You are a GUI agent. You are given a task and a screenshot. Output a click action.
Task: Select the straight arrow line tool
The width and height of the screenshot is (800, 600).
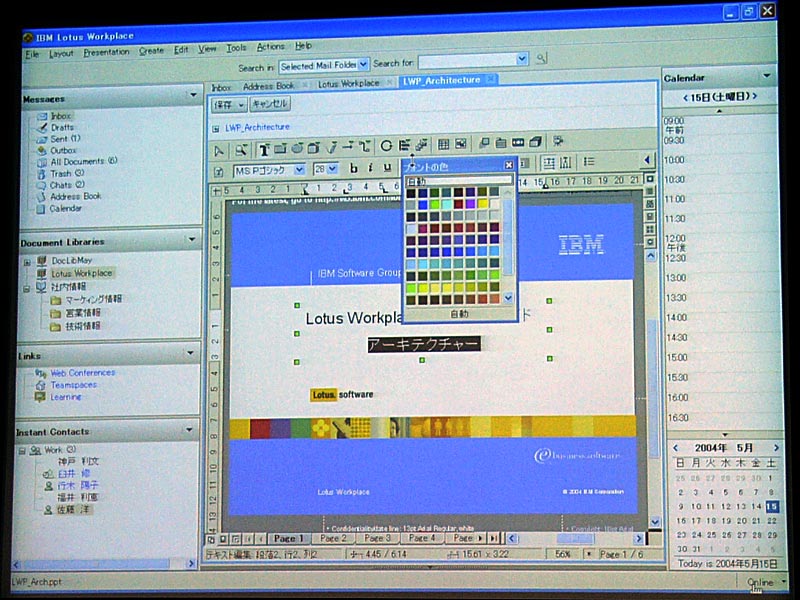[x=347, y=147]
